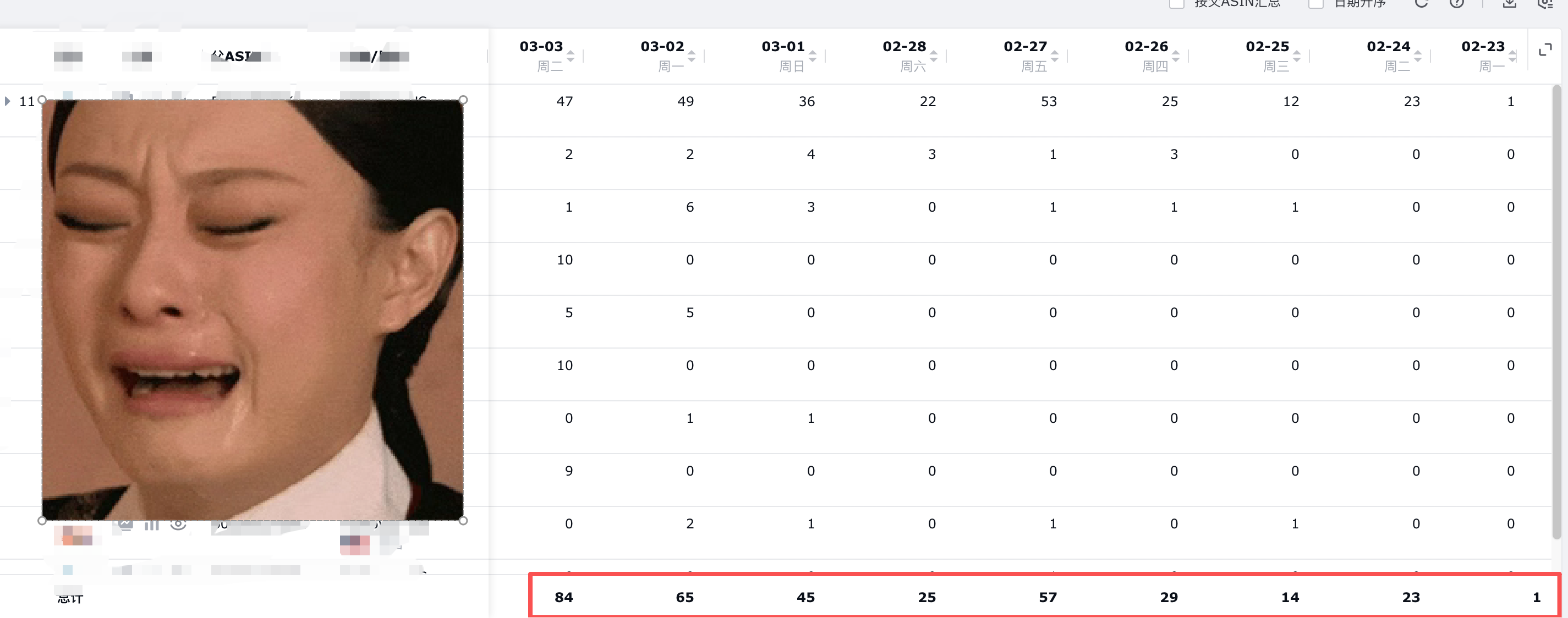Enable the 按父ASIN汇总 checkbox
Viewport: 1568px width, 618px height.
[x=1176, y=4]
